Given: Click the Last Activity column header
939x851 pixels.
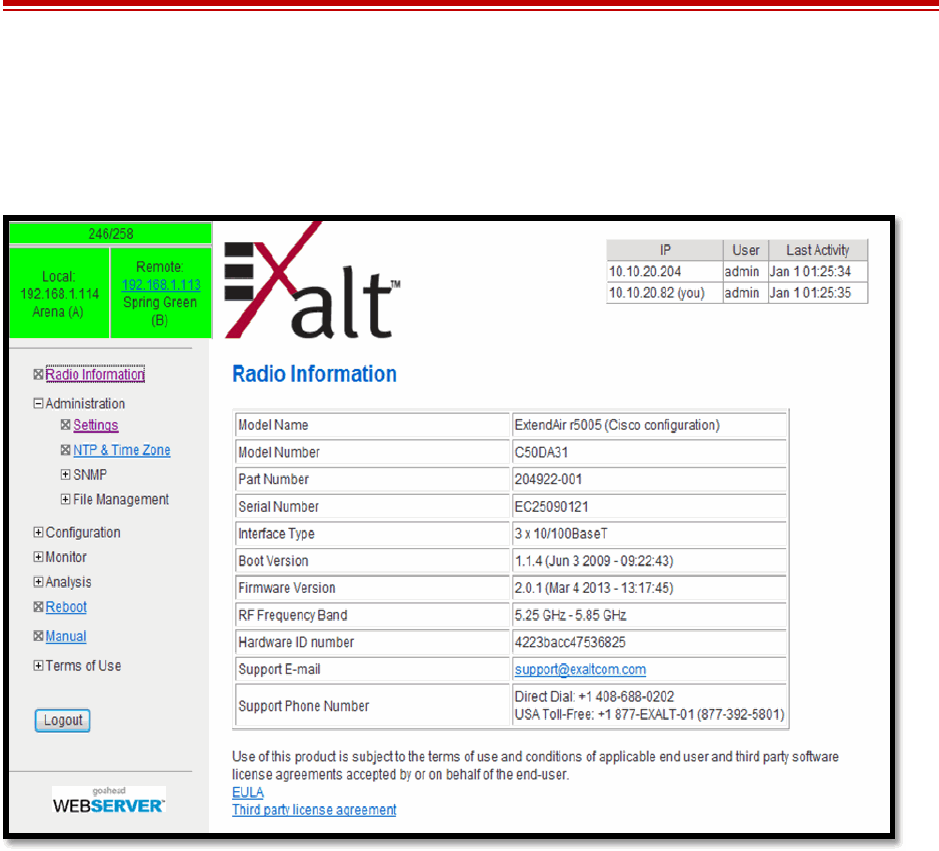Looking at the screenshot, I should pyautogui.click(x=817, y=250).
